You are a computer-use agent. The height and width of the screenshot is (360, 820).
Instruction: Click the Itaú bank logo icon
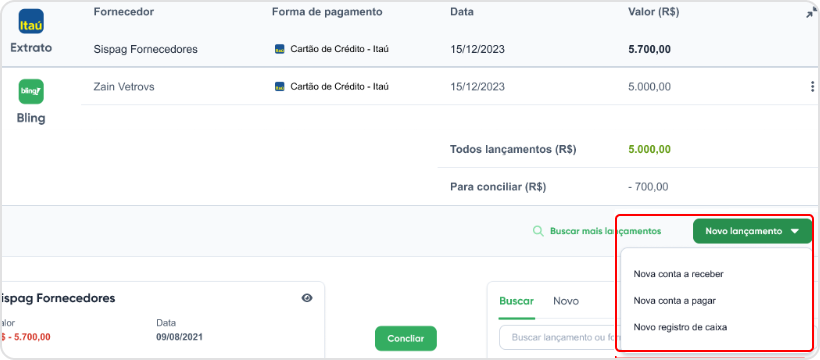point(31,21)
